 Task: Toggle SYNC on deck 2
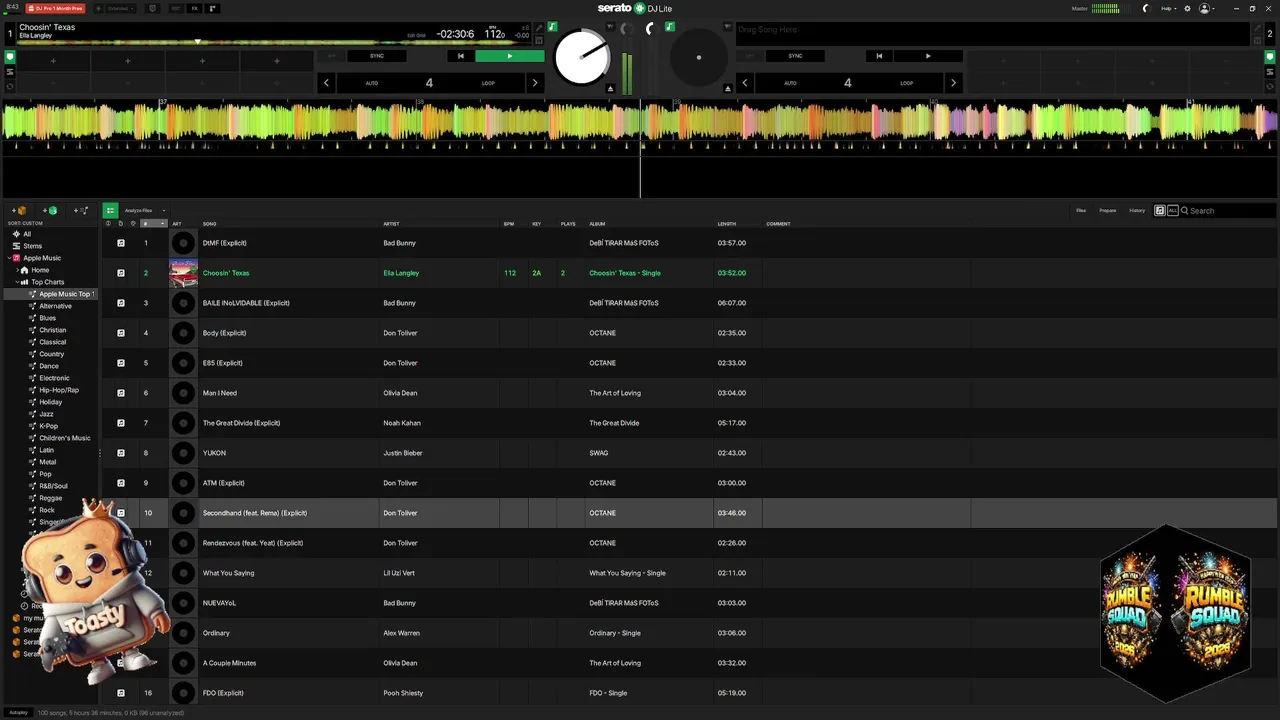pos(795,56)
